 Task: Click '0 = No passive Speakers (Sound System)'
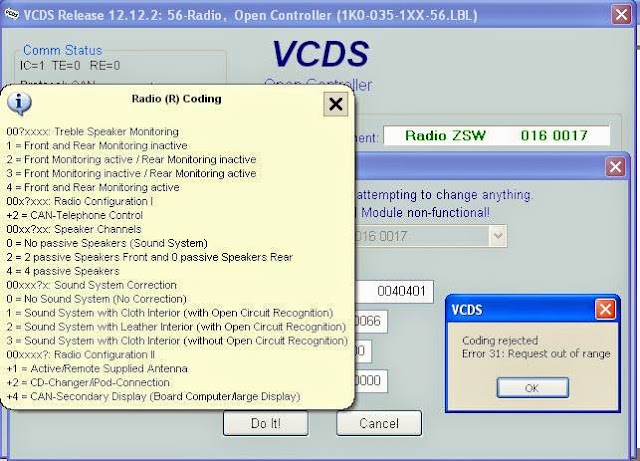point(107,243)
